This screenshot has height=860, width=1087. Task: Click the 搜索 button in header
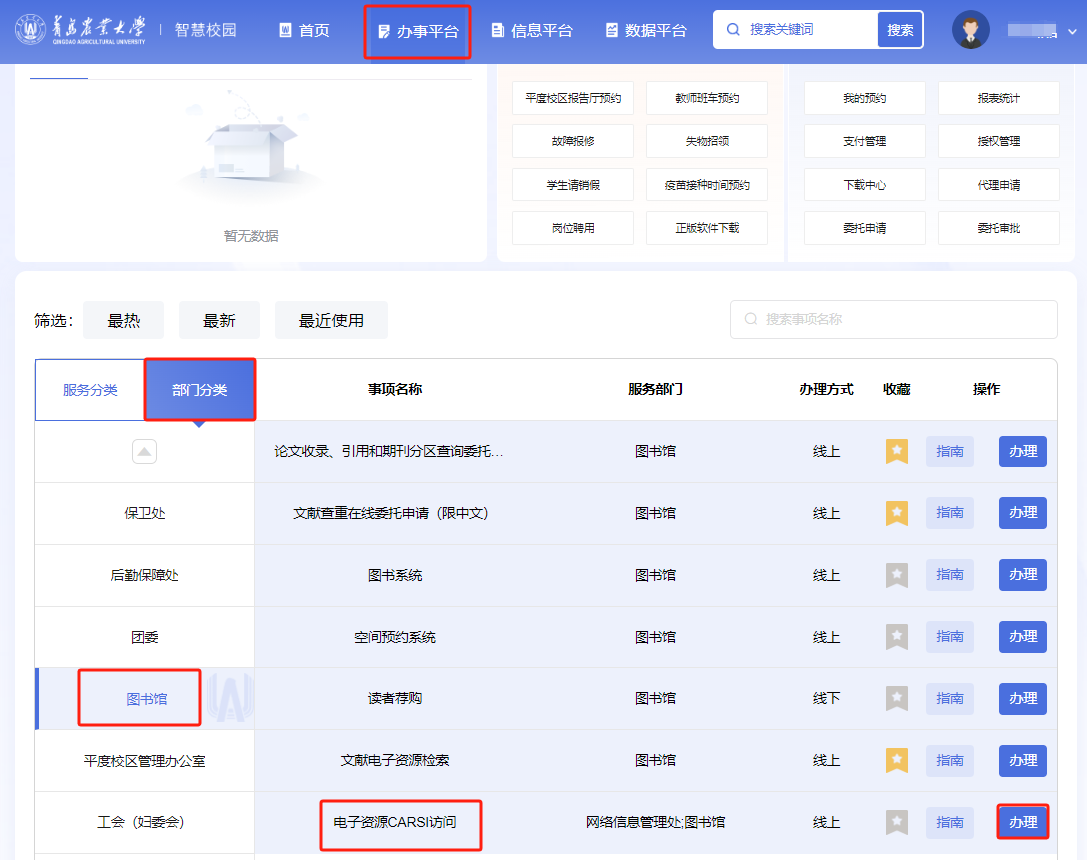tap(900, 30)
